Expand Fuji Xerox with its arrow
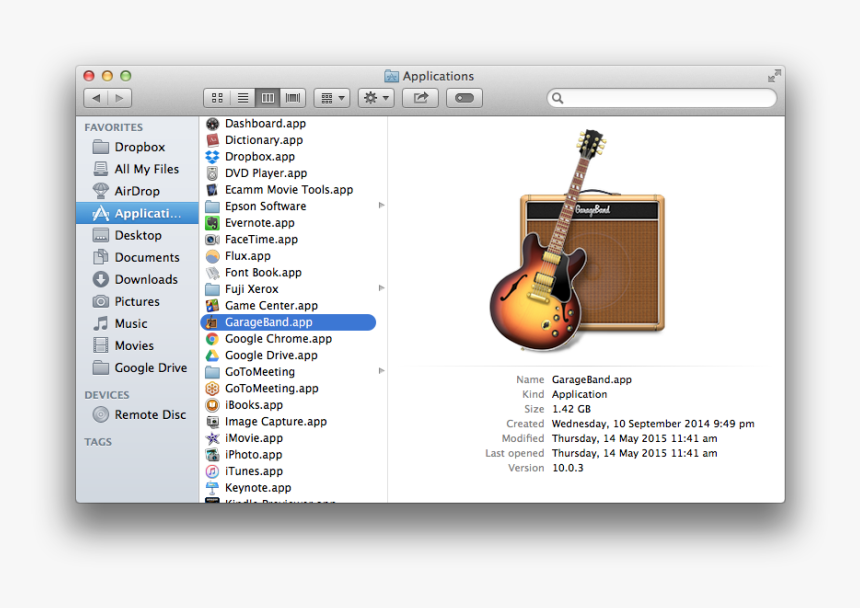860x608 pixels. pyautogui.click(x=381, y=288)
